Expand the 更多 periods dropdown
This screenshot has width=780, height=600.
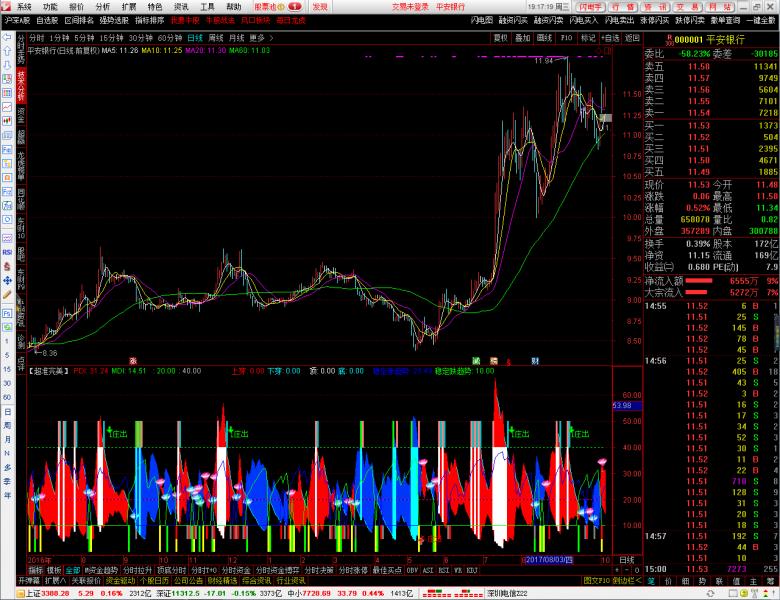pos(262,38)
